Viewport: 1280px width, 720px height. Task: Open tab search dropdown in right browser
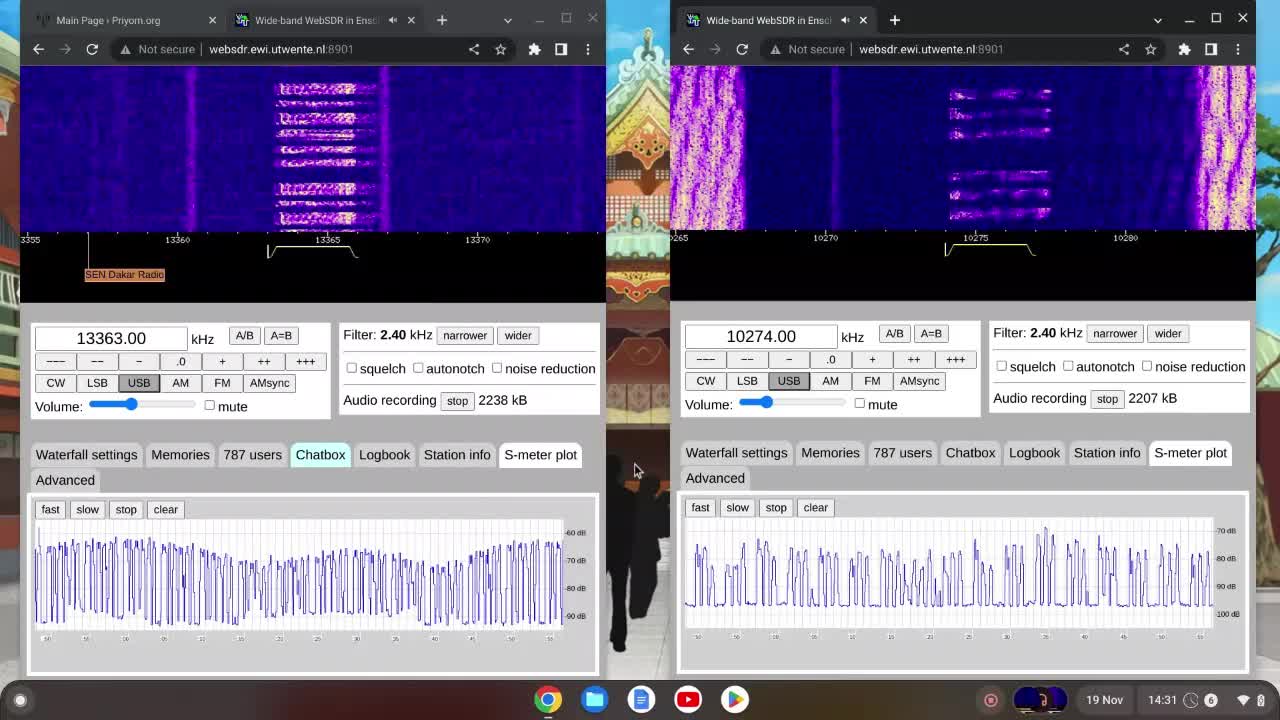pos(1158,20)
